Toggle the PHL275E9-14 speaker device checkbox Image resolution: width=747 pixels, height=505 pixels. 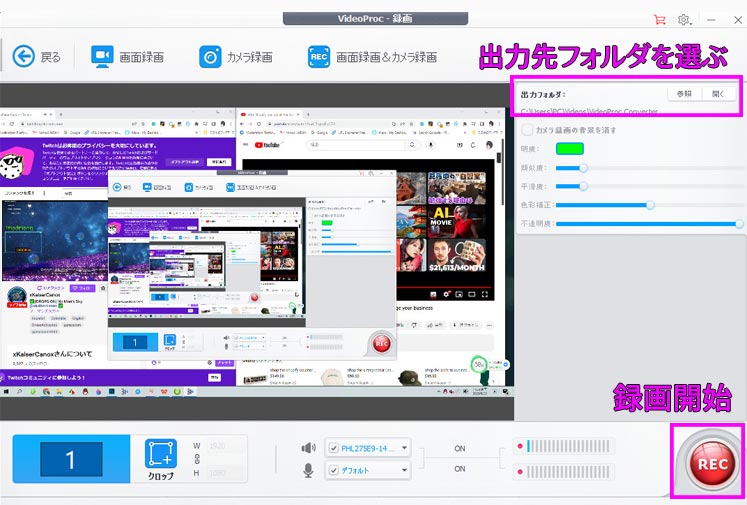(334, 448)
